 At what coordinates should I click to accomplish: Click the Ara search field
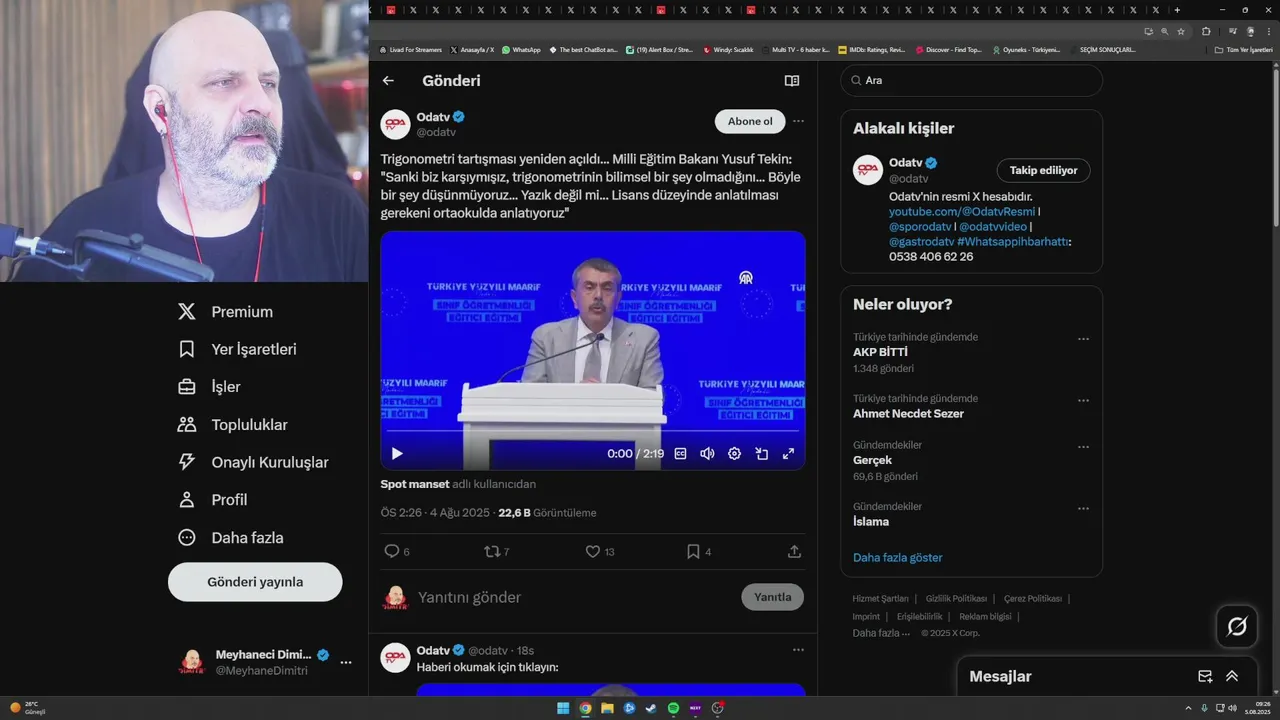pos(971,80)
